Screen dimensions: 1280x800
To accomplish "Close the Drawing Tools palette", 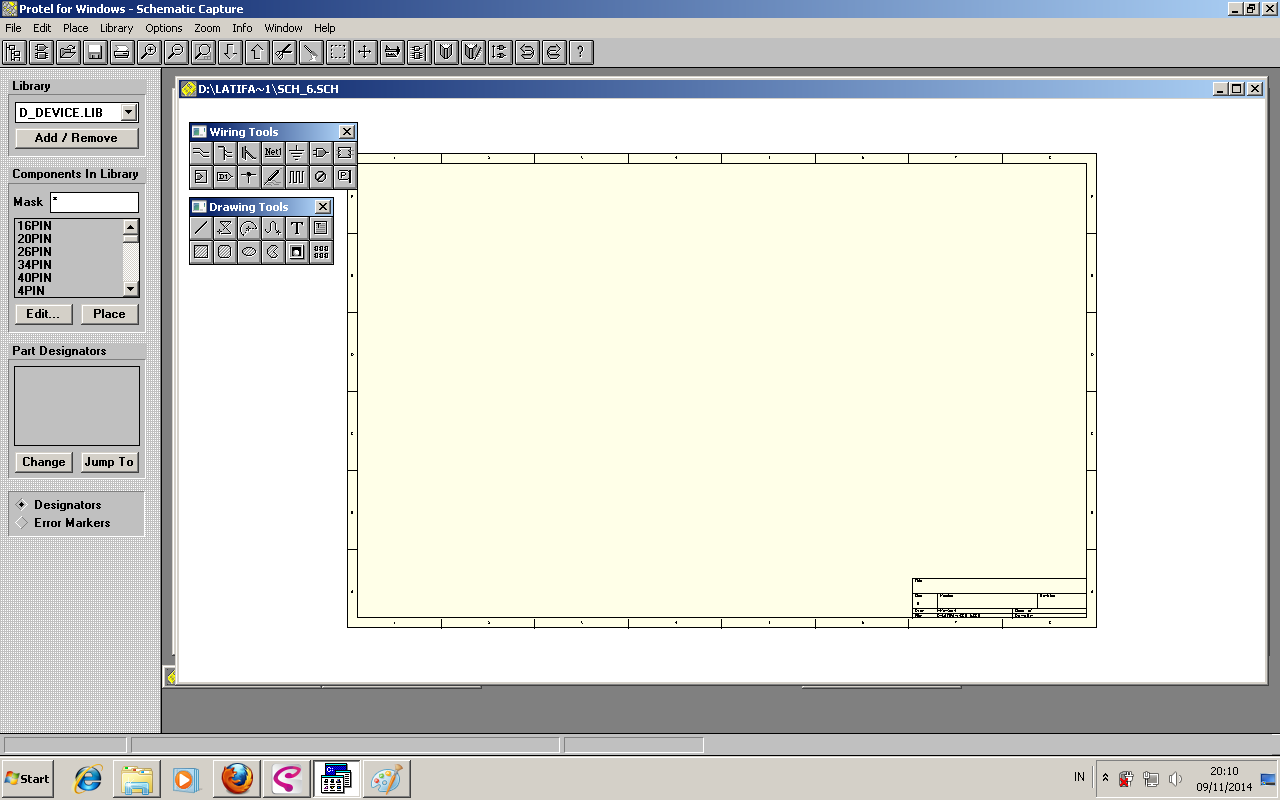I will click(x=322, y=207).
